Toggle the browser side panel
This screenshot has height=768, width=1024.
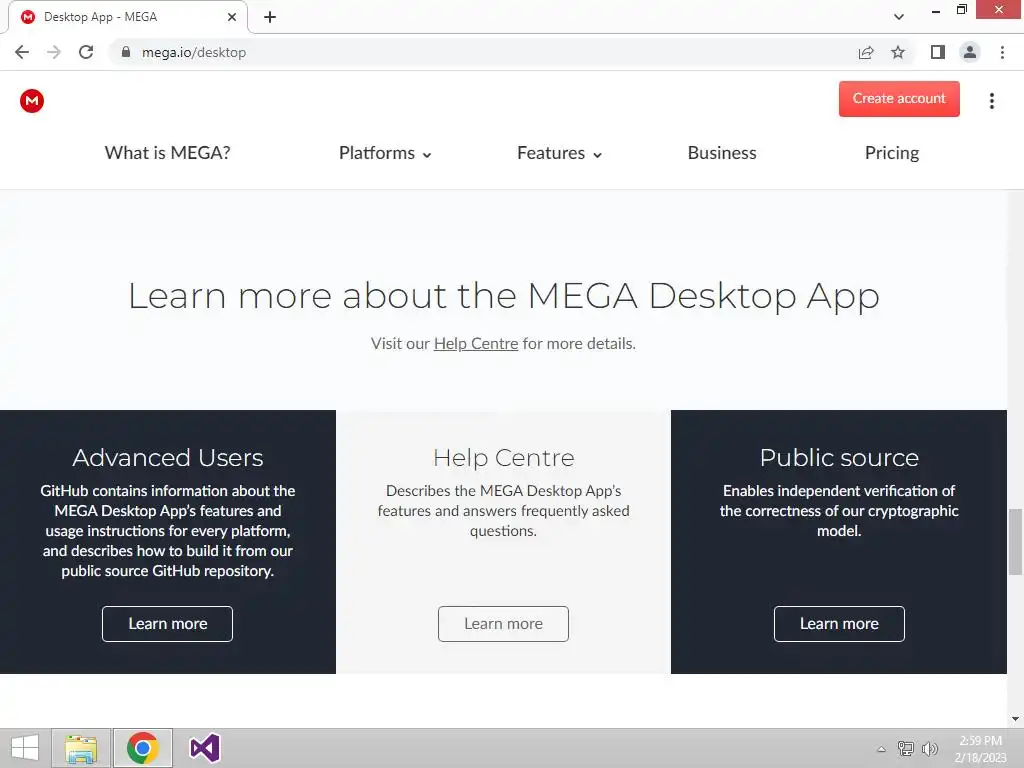[938, 52]
